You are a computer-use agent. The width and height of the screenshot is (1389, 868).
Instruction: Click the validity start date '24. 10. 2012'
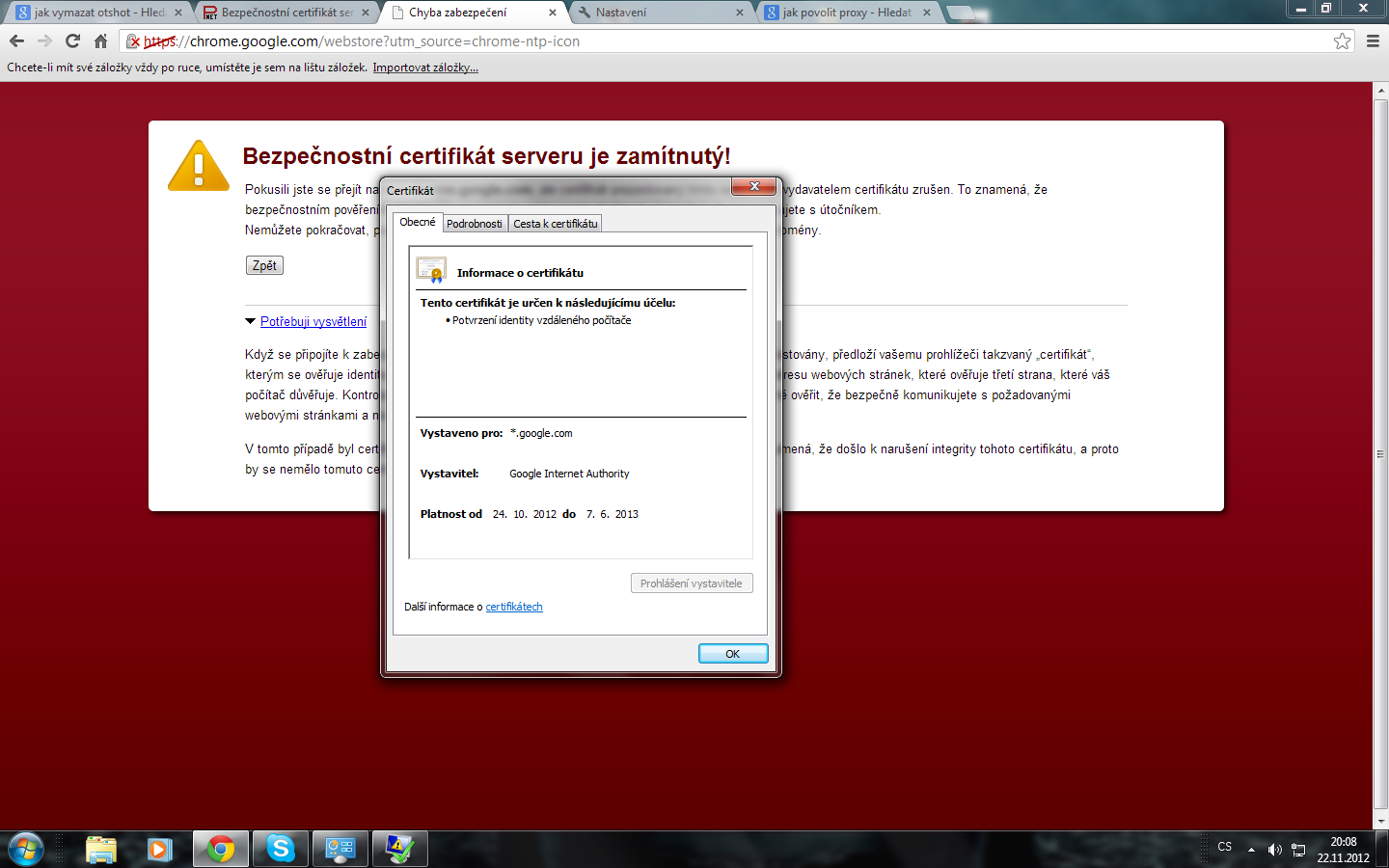pyautogui.click(x=525, y=514)
